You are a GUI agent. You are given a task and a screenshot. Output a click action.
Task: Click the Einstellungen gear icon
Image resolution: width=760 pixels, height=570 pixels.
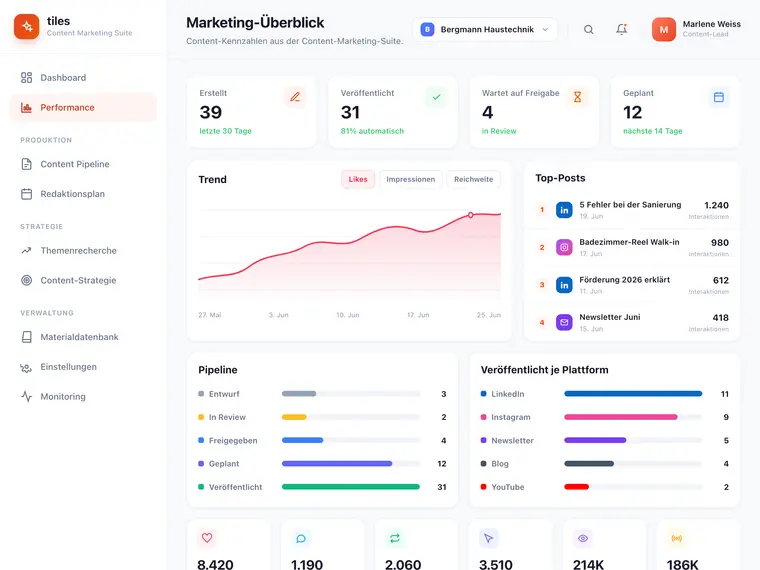26,368
